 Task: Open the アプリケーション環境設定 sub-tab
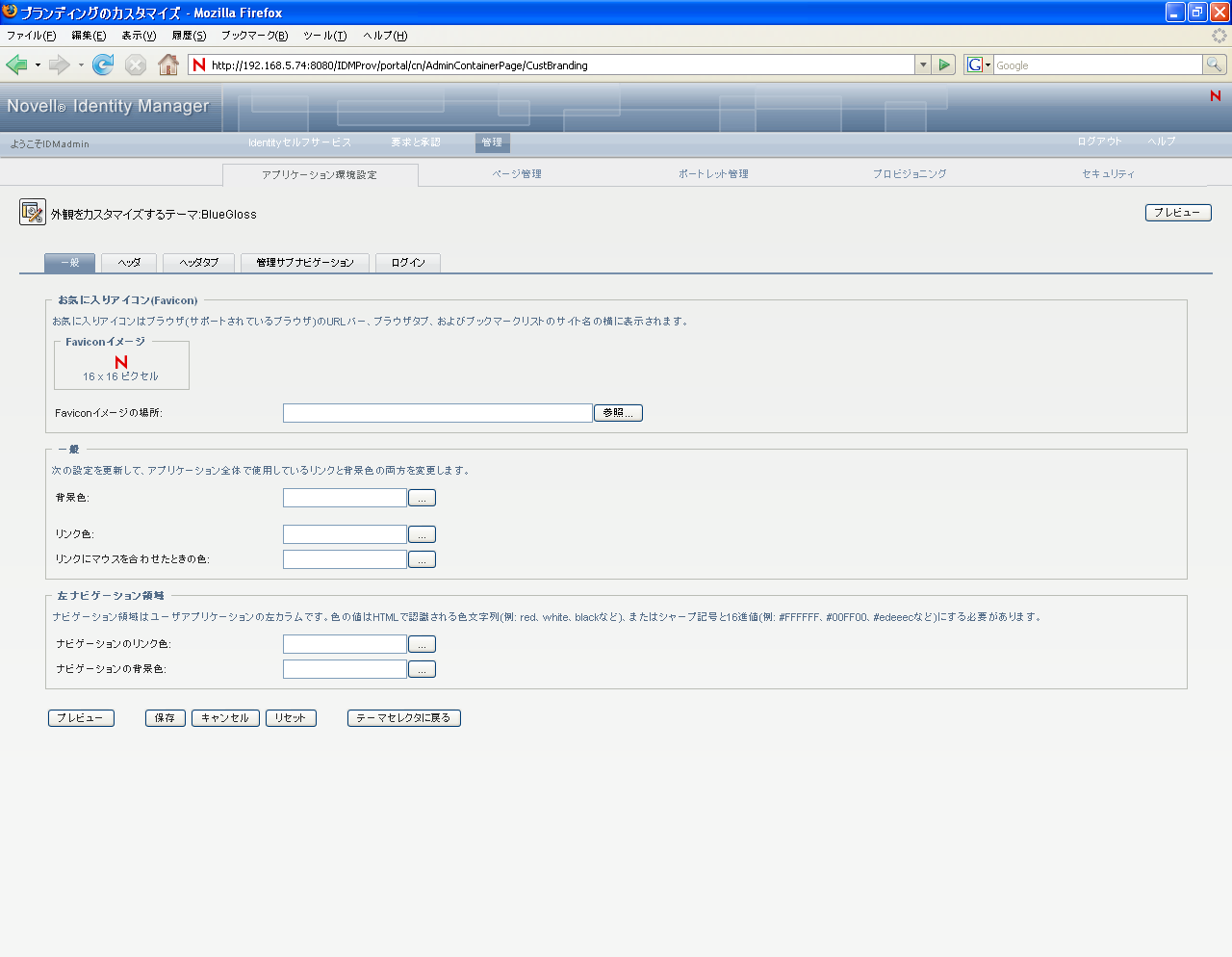pos(320,174)
